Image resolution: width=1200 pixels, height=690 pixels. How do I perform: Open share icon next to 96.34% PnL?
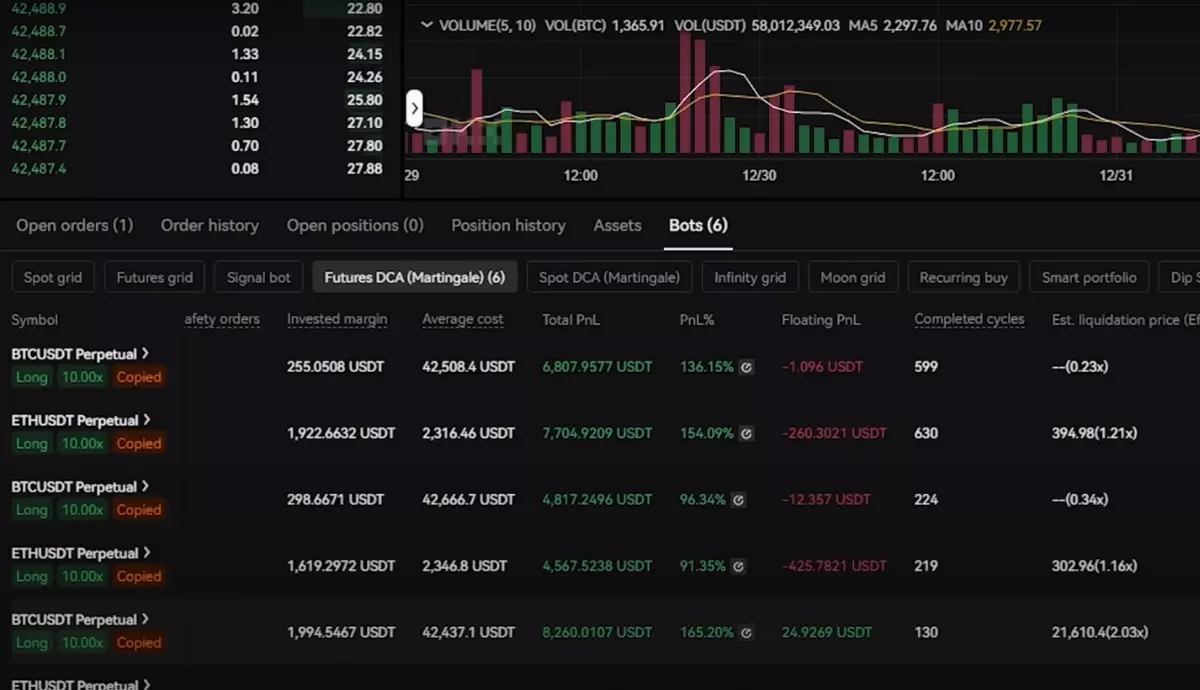pos(738,499)
